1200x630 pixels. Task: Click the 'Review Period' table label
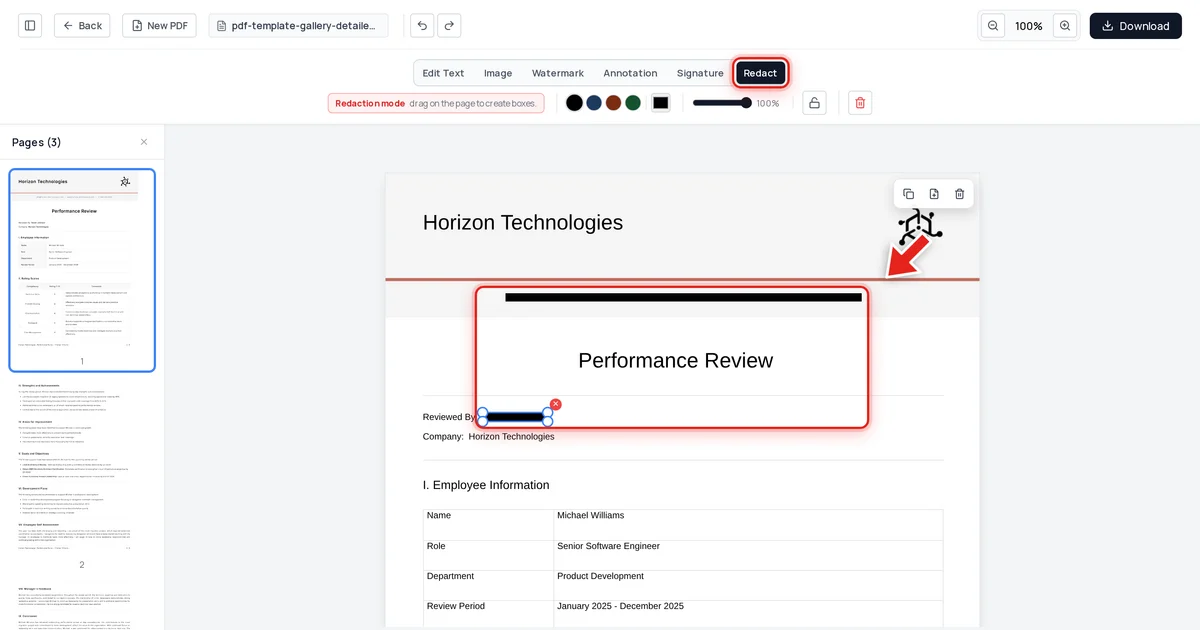point(456,606)
